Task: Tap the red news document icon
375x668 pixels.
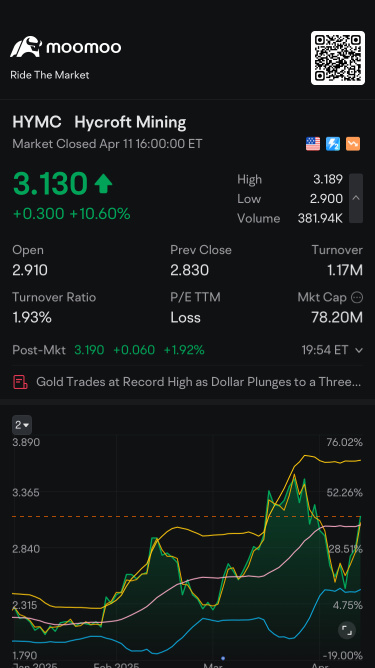Action: coord(20,382)
